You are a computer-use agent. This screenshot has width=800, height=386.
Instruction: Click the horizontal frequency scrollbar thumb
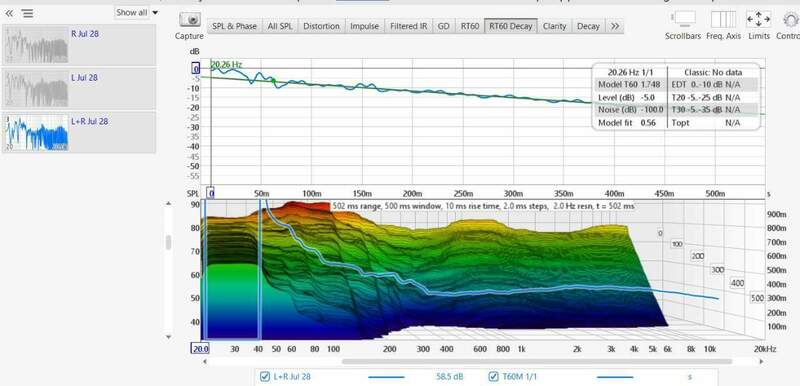(x=537, y=362)
